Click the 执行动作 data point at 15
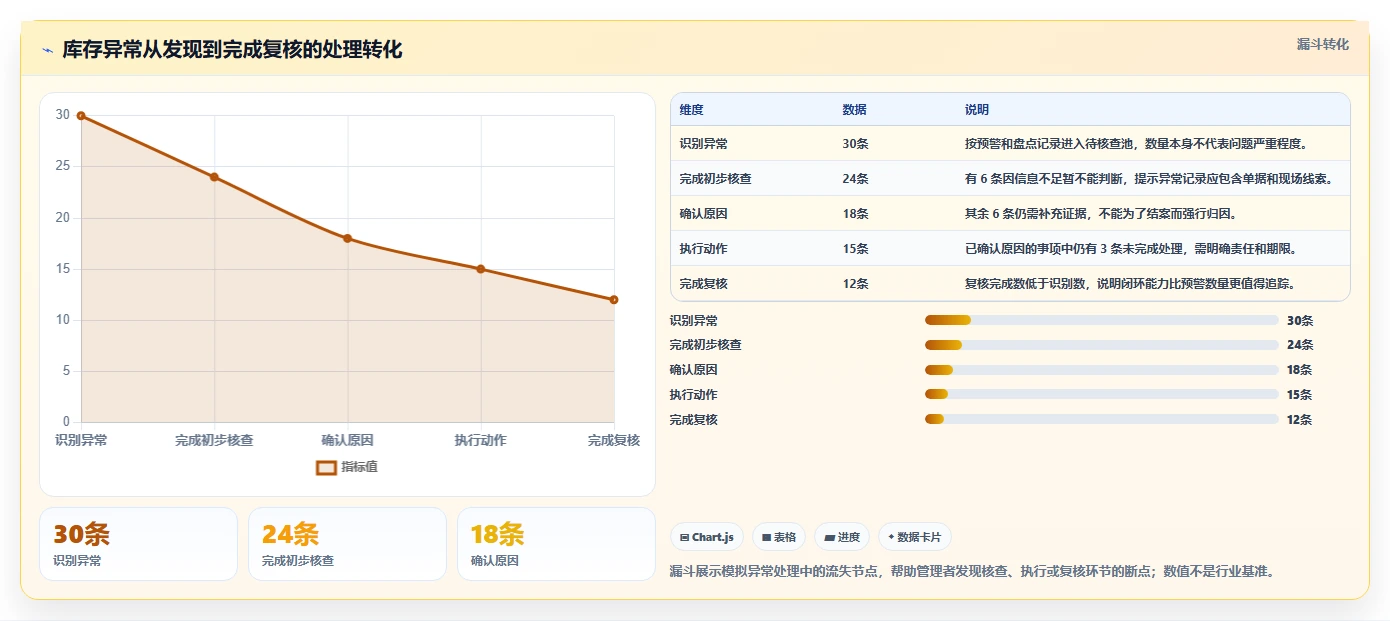The height and width of the screenshot is (621, 1390). 481,269
